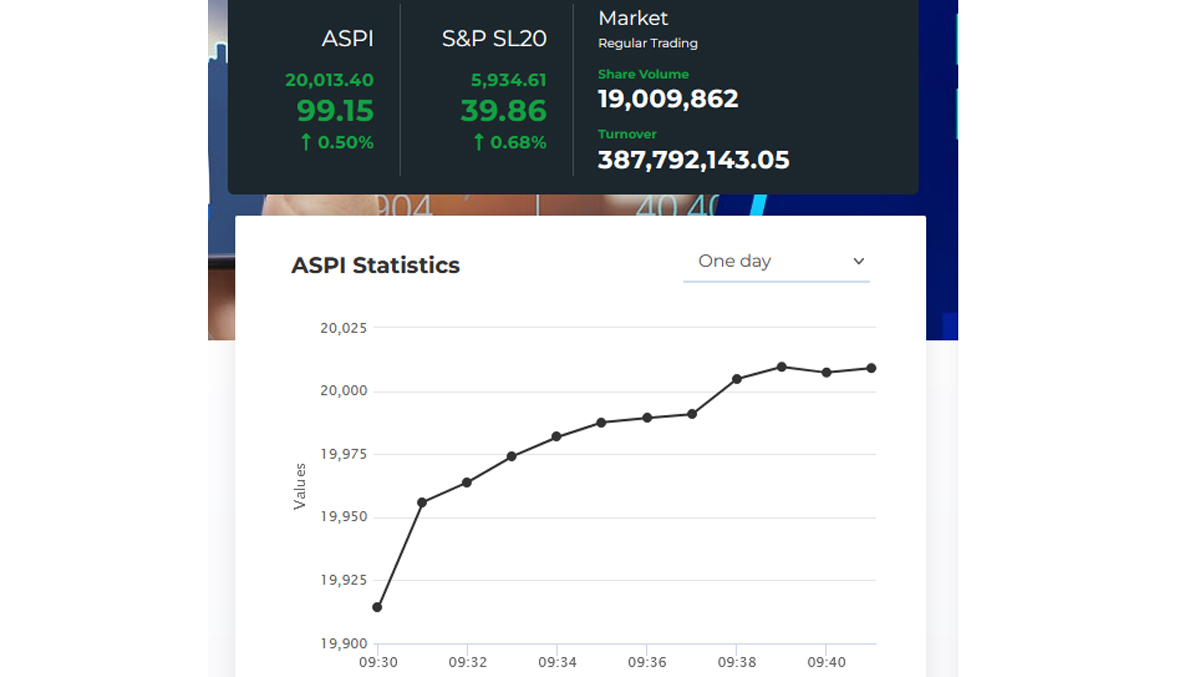
Task: Click the 09:38 point on the ASPI line
Action: tap(737, 379)
